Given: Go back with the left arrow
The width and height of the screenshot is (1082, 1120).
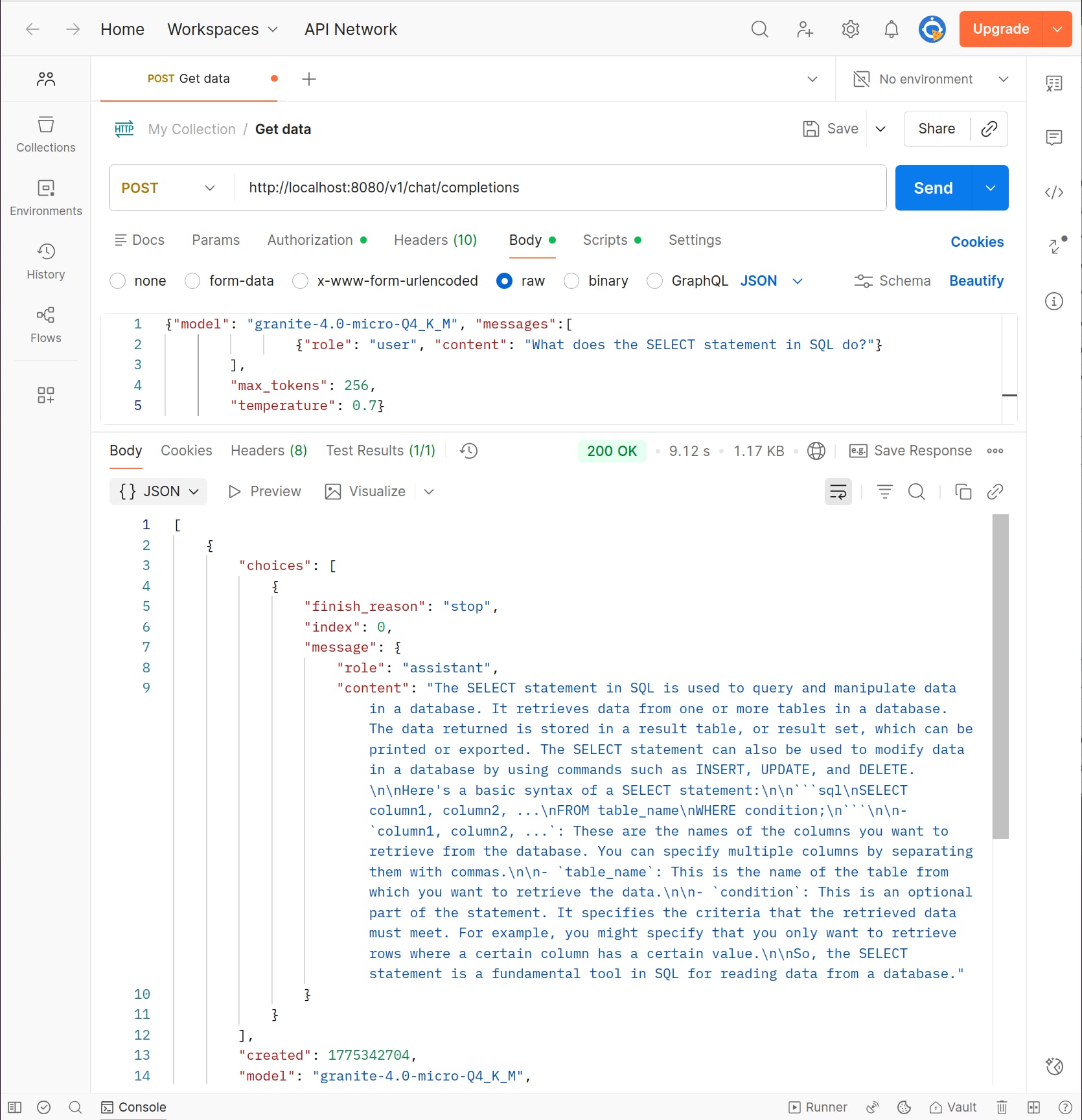Looking at the screenshot, I should pos(32,29).
